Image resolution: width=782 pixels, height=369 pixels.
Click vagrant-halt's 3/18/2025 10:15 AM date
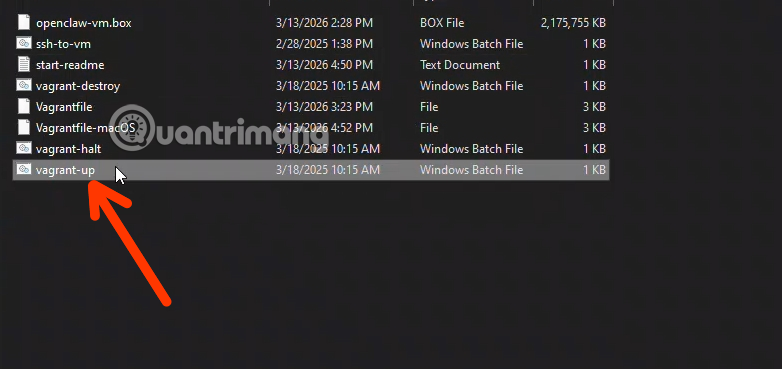[328, 149]
